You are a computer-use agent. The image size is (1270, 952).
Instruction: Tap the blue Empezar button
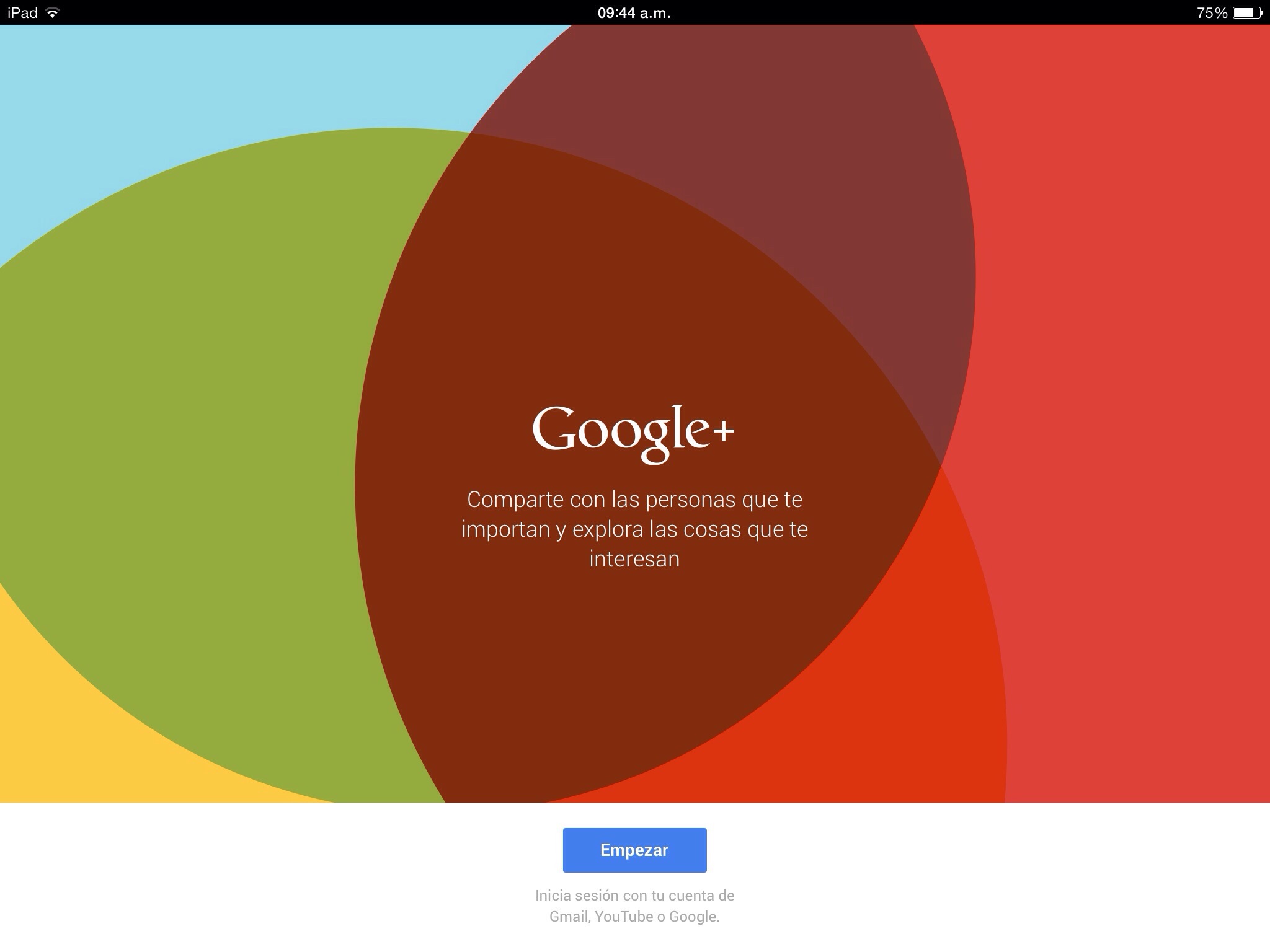[634, 850]
